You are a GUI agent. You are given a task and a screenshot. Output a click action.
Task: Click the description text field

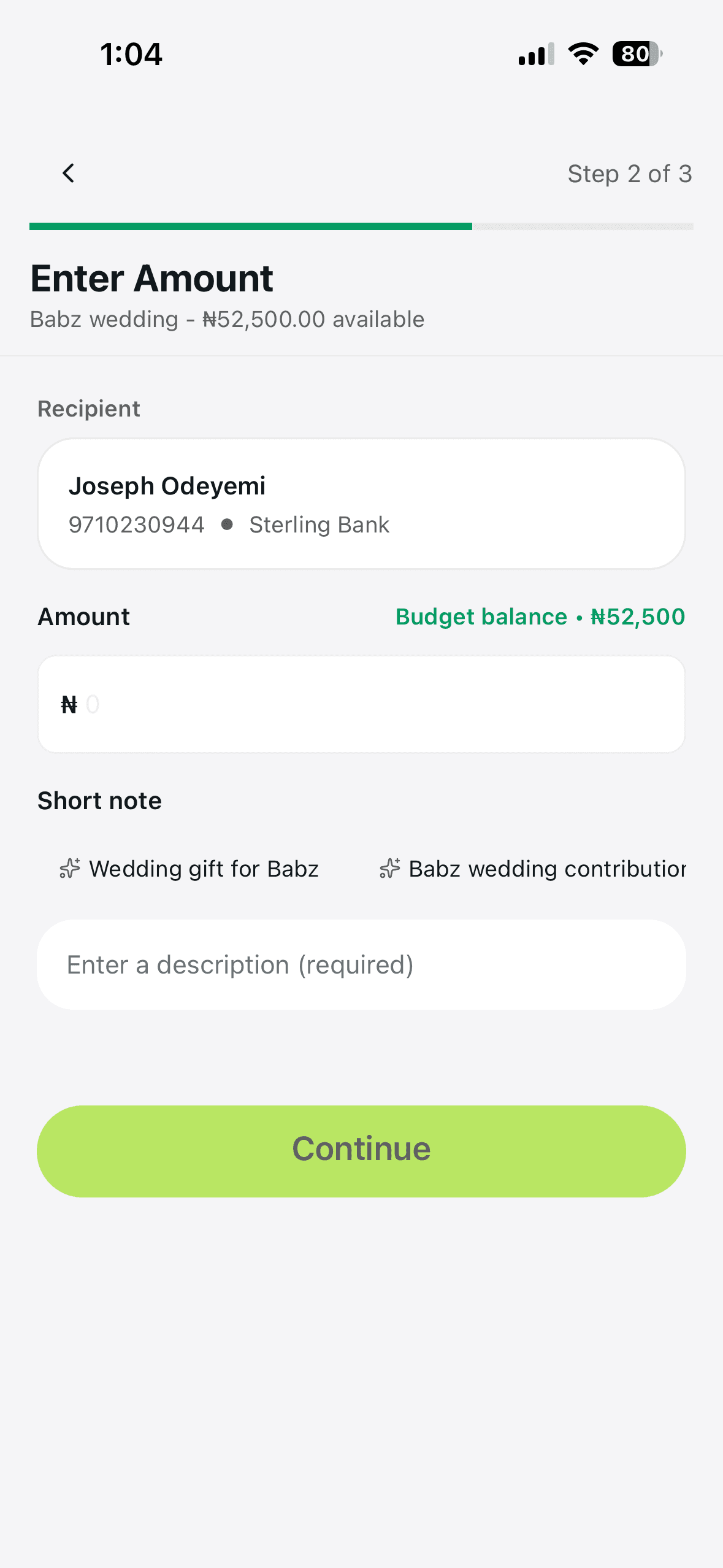coord(361,965)
